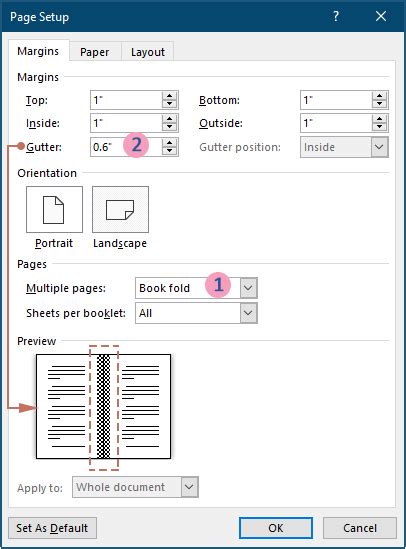Screen dimensions: 406x549
Task: Open the Multiple pages dropdown
Action: (x=248, y=288)
